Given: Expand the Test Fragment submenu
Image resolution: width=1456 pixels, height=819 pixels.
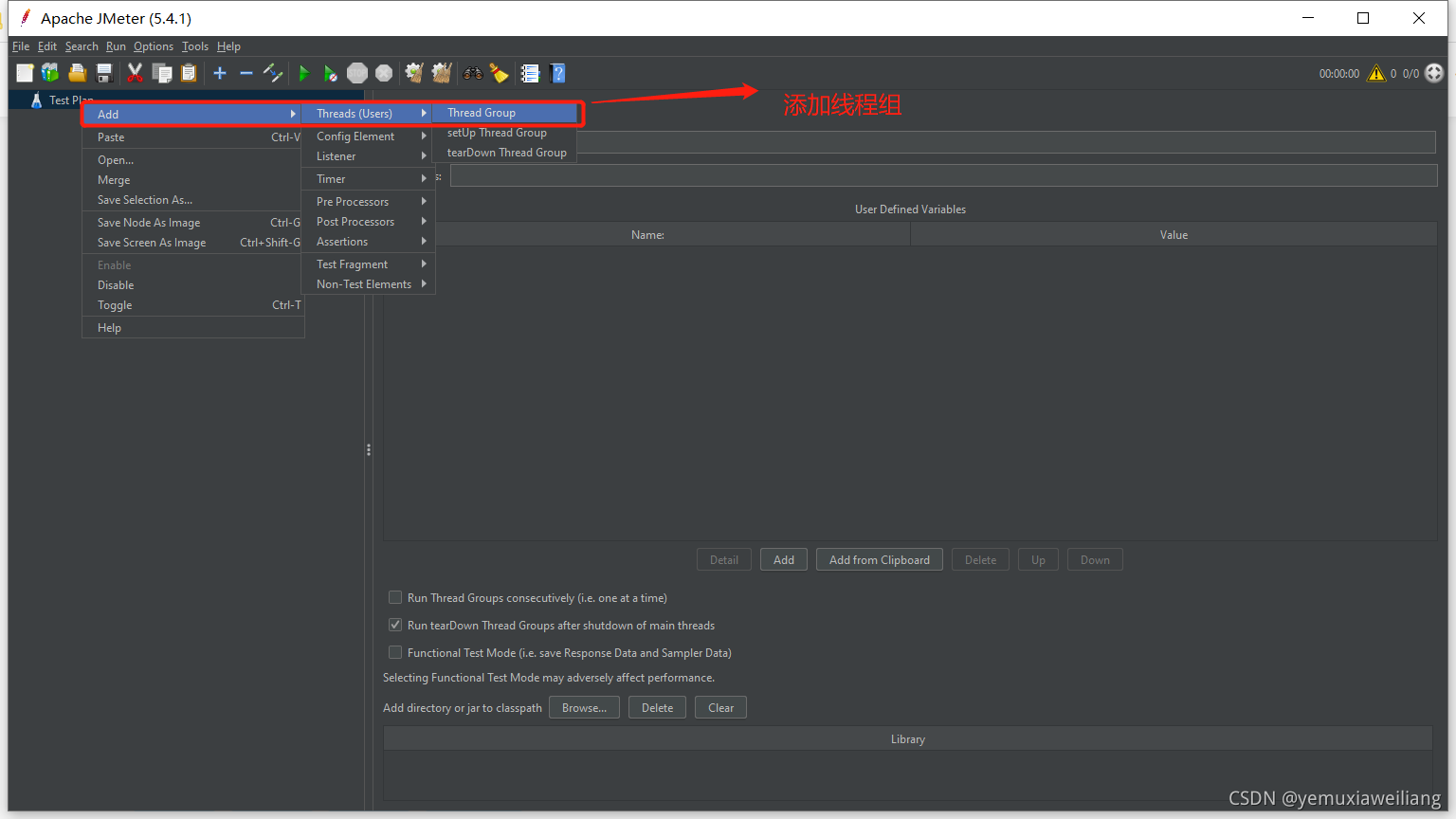Looking at the screenshot, I should pyautogui.click(x=368, y=264).
